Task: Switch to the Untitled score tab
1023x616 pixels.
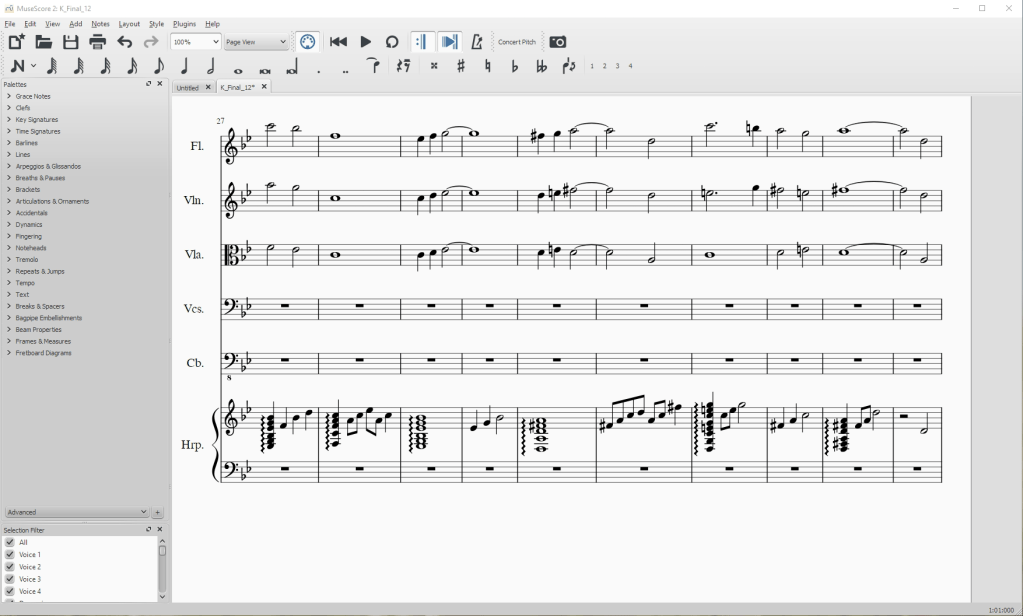Action: [188, 88]
